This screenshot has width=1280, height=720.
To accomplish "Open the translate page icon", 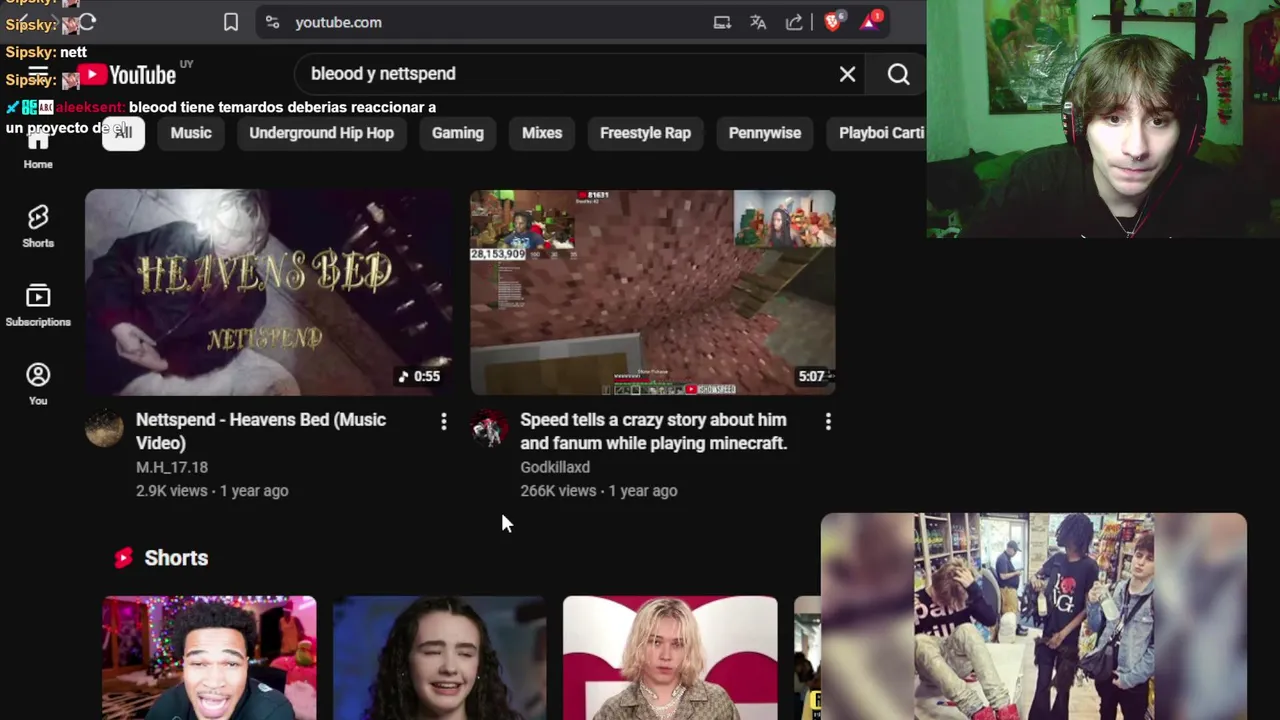I will click(x=758, y=22).
